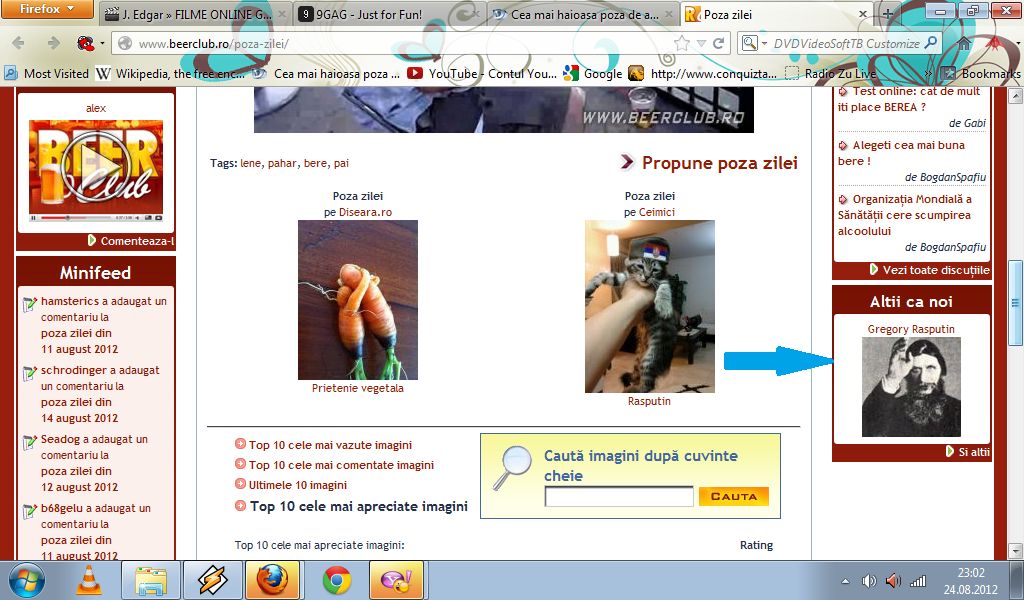Screen dimensions: 1024x600
Task: Open the Seadog minifeed entry
Action: click(x=94, y=463)
